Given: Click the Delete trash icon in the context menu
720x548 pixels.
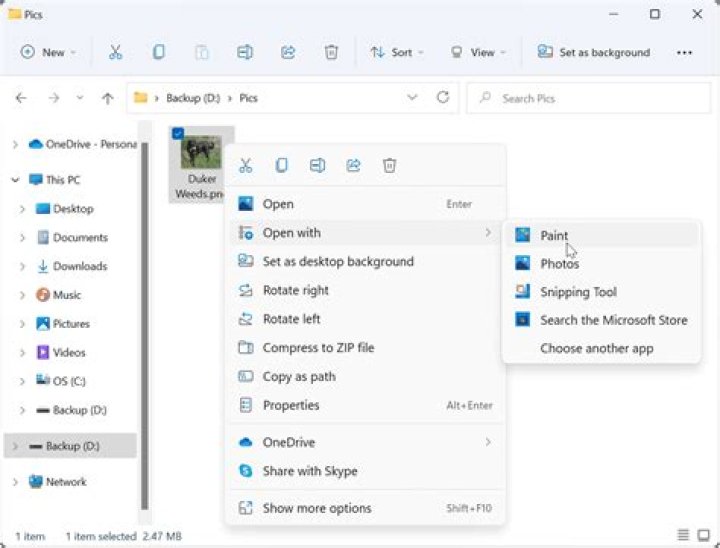Looking at the screenshot, I should (x=389, y=165).
